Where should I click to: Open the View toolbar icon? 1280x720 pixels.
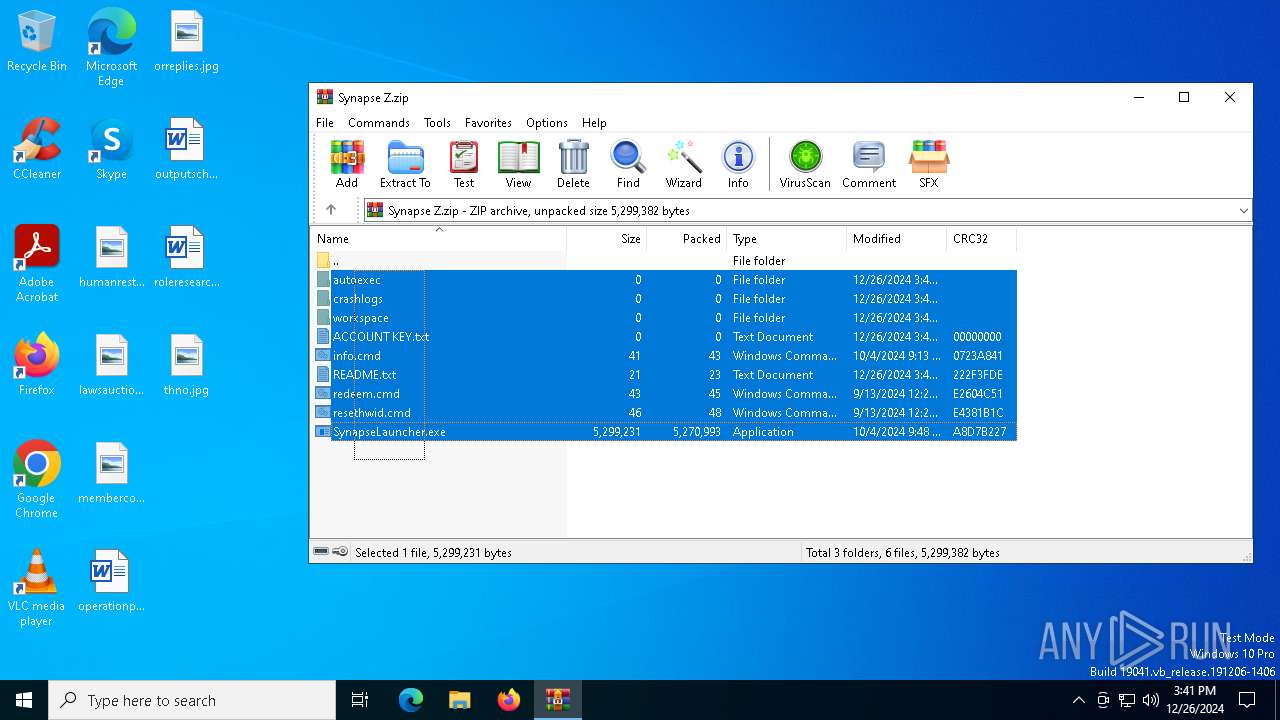pos(518,164)
